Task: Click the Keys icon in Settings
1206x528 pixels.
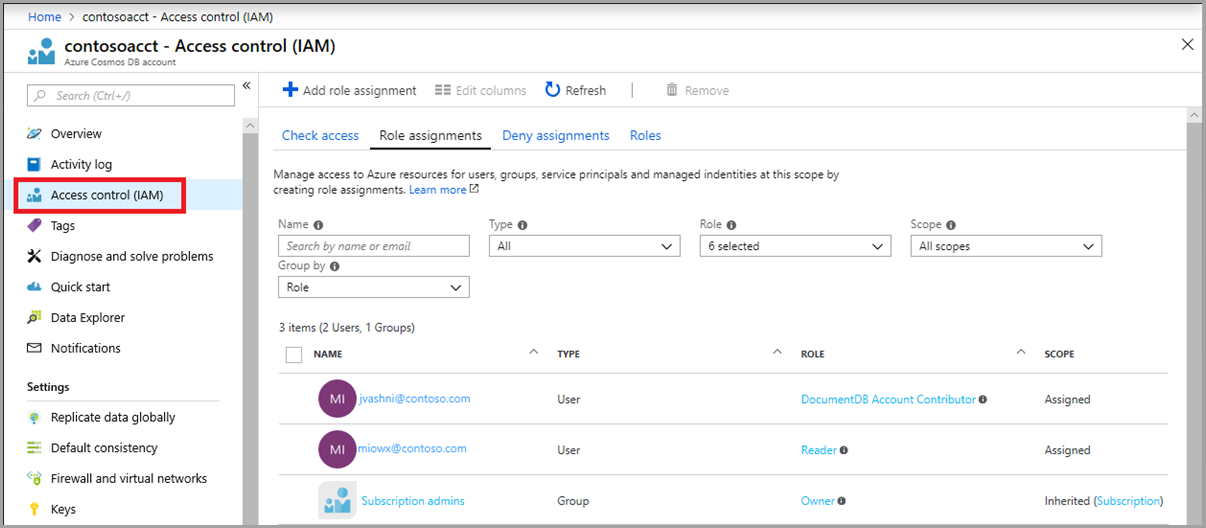Action: (35, 510)
